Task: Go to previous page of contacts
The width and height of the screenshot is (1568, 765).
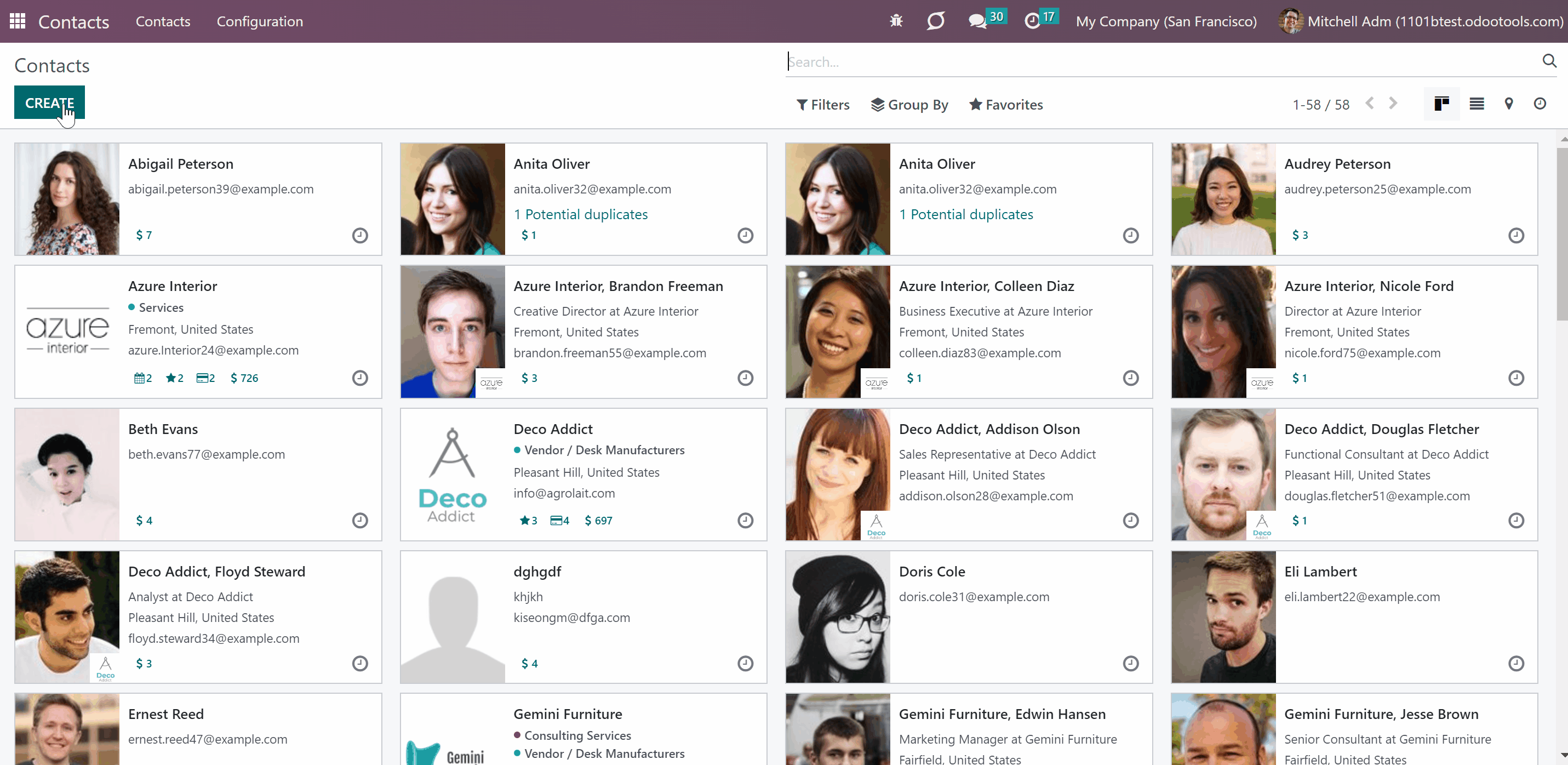Action: 1370,104
